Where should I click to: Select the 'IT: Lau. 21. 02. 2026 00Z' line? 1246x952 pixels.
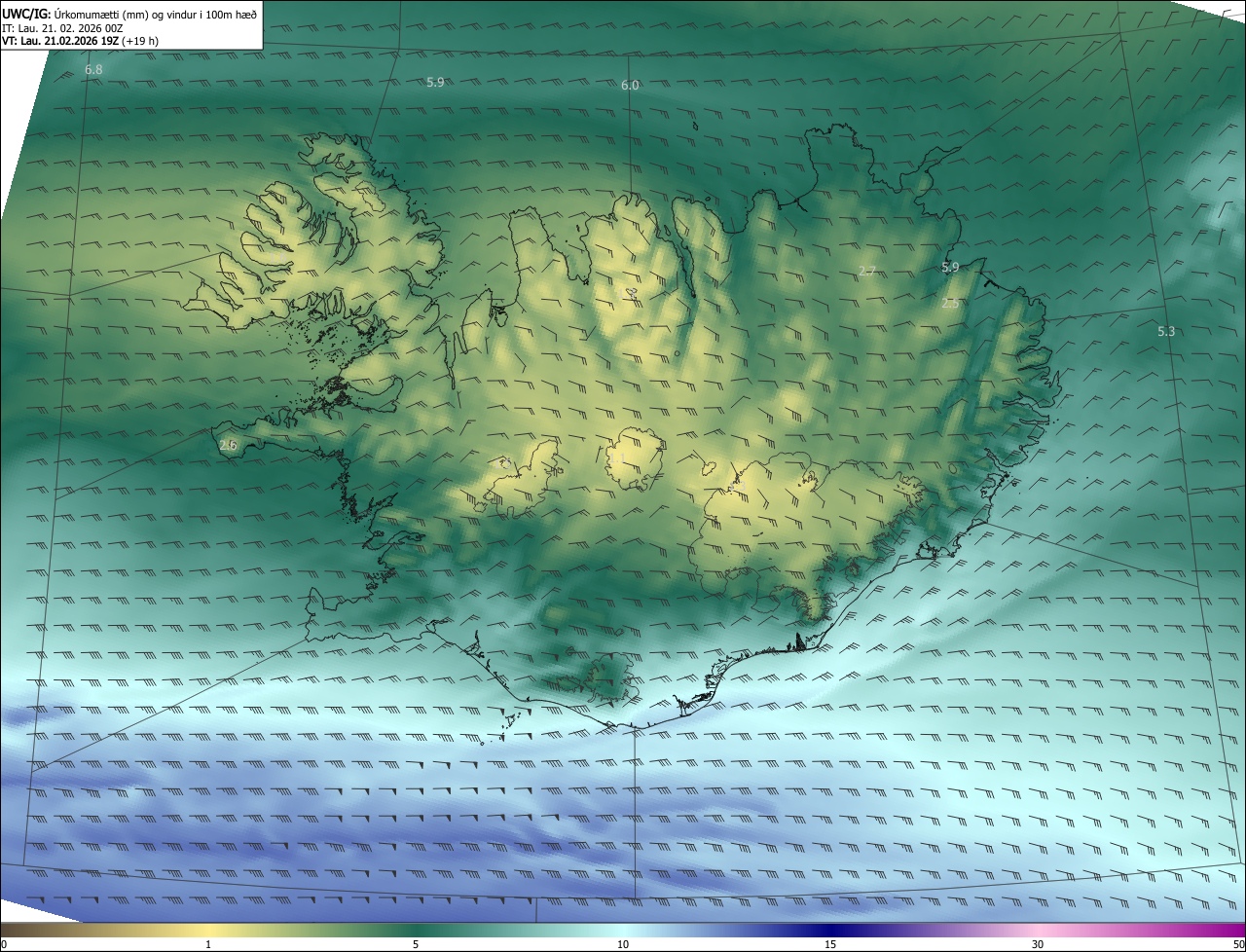click(x=62, y=27)
